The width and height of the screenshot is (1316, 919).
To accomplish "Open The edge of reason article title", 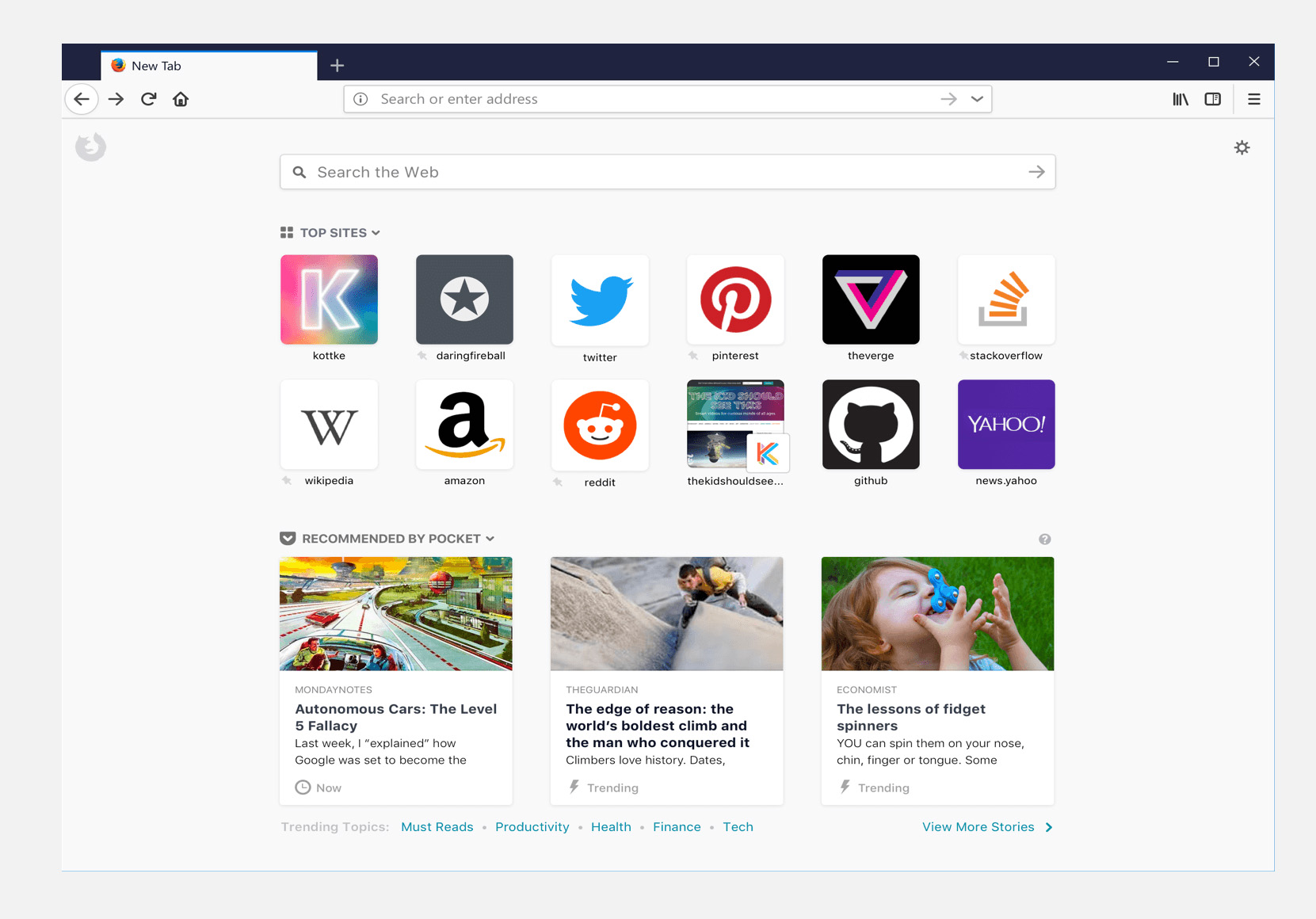I will (x=658, y=726).
